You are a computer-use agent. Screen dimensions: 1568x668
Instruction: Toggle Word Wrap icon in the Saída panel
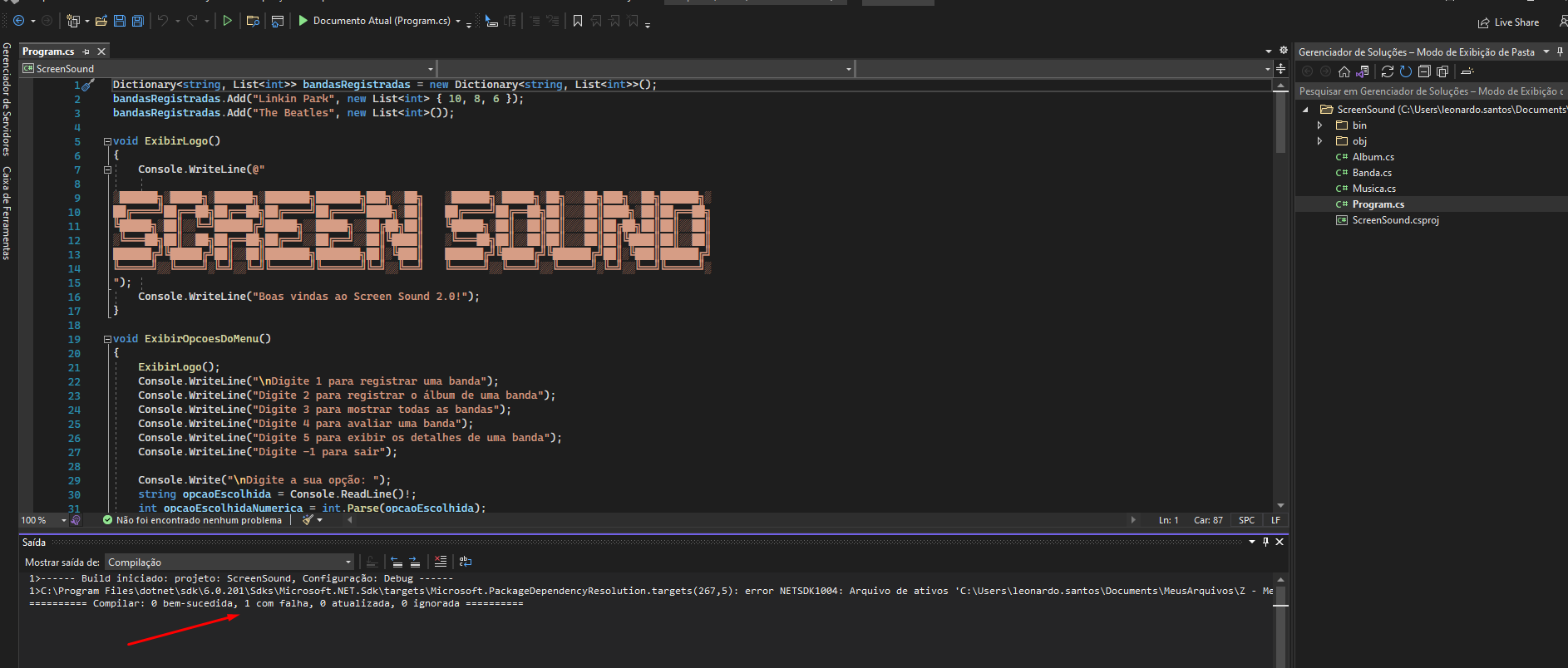tap(466, 562)
